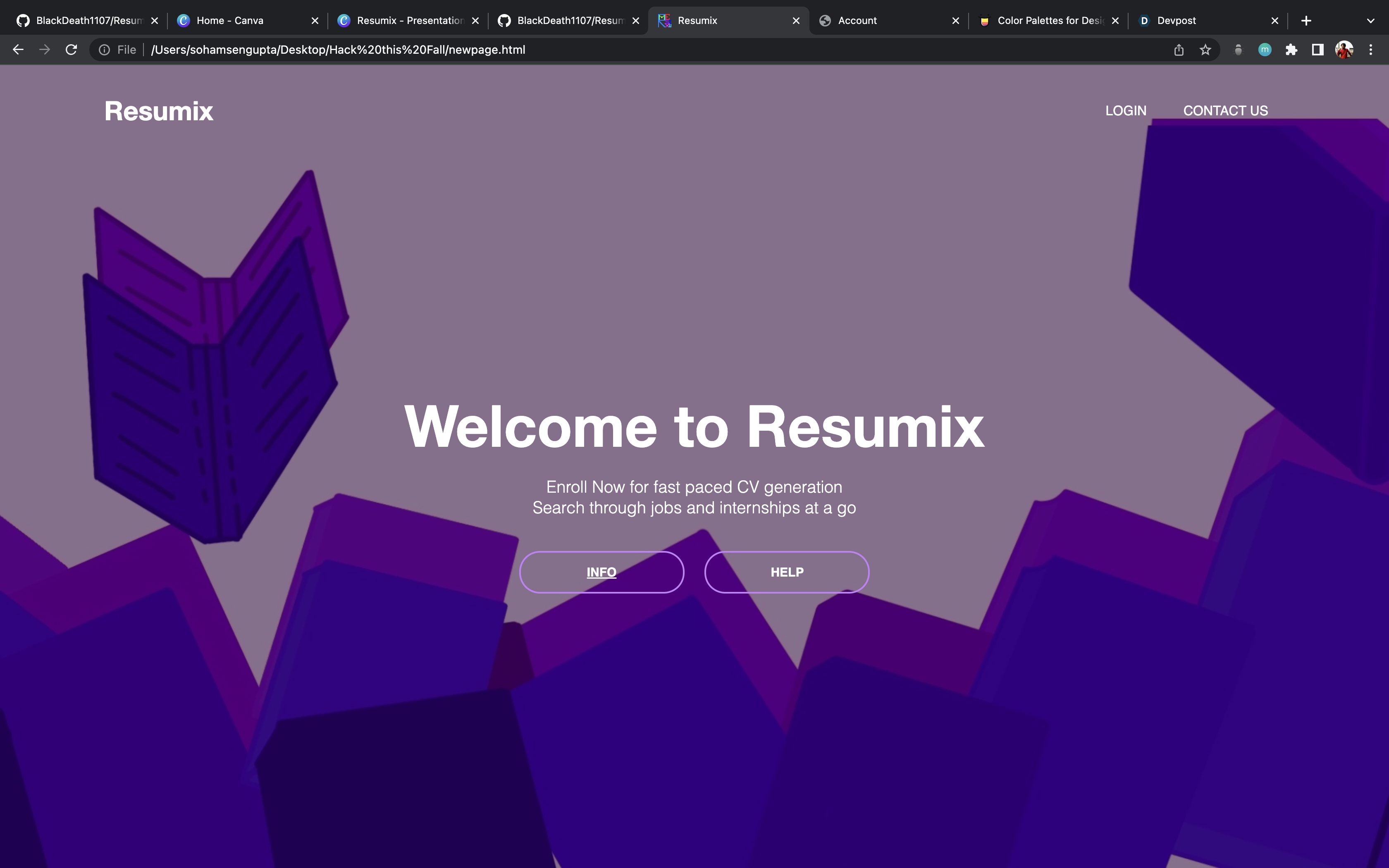
Task: Open the Chrome profile avatar
Action: tap(1344, 50)
